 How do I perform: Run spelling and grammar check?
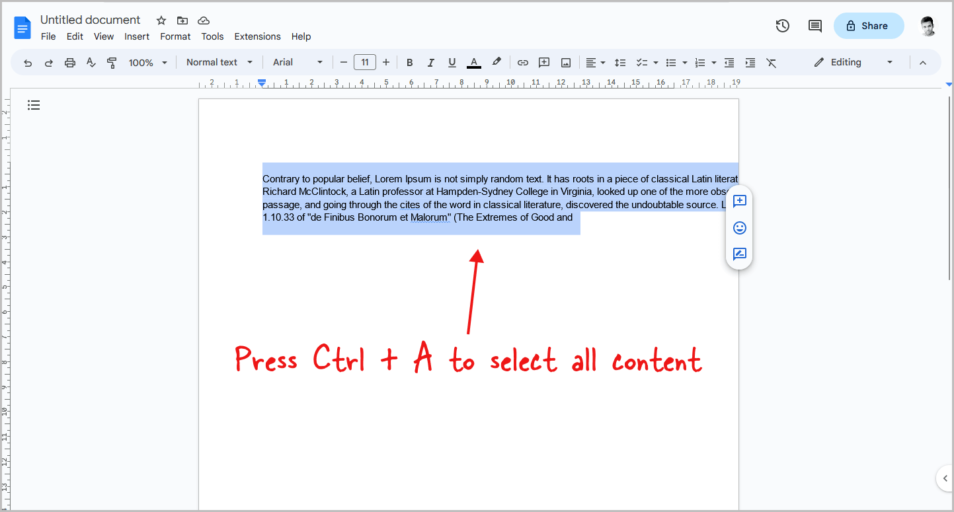91,62
